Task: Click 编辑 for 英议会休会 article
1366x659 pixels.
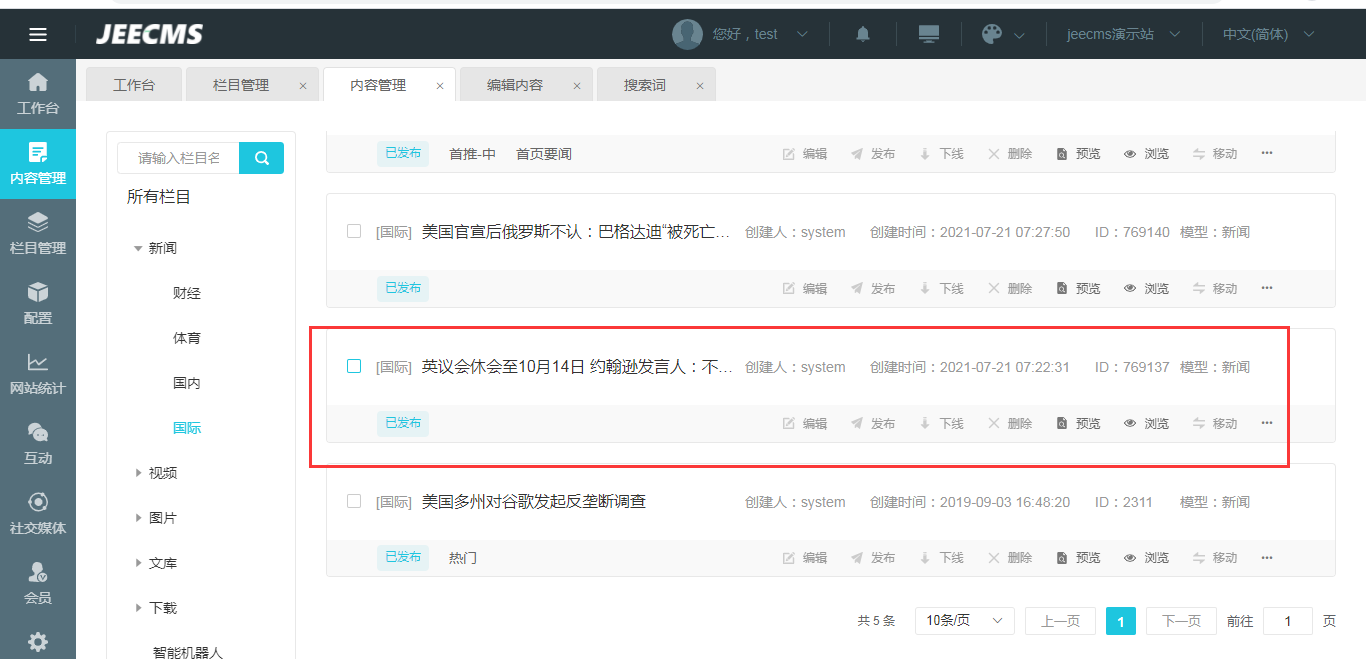Action: [805, 424]
